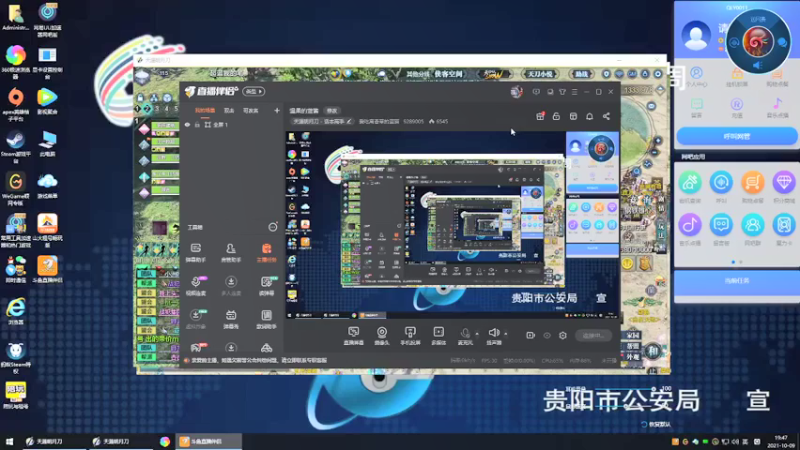800x450 pixels.
Task: Open notifications bell icon
Action: (589, 116)
